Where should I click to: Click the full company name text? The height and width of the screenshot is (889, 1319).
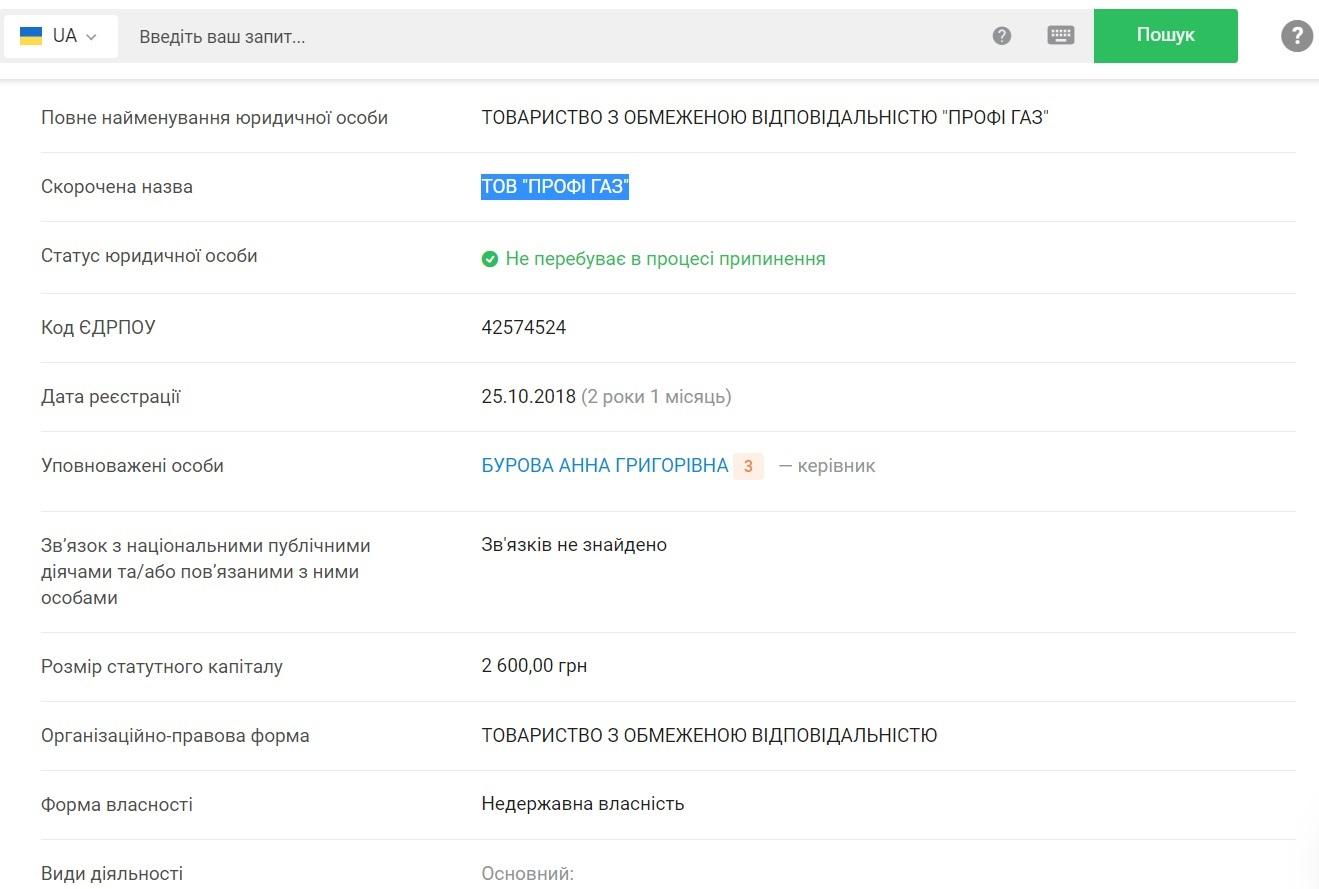tap(764, 118)
